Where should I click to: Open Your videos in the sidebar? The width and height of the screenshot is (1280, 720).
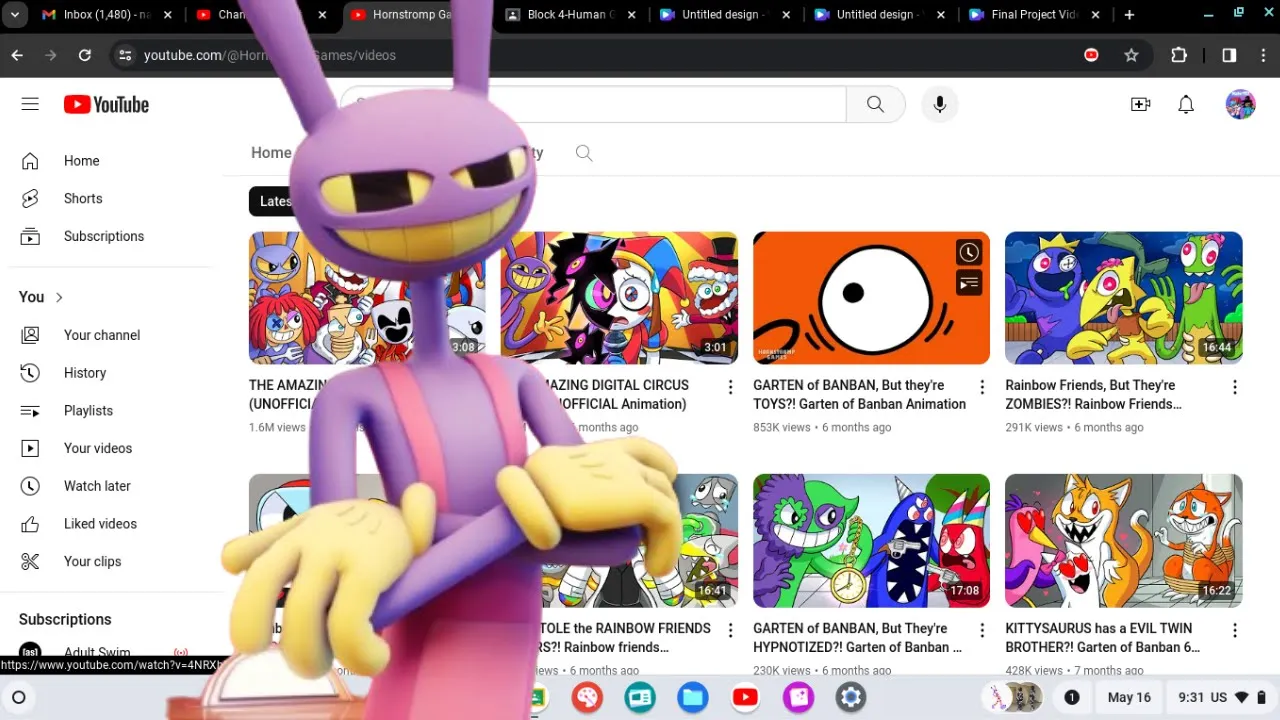(110, 449)
